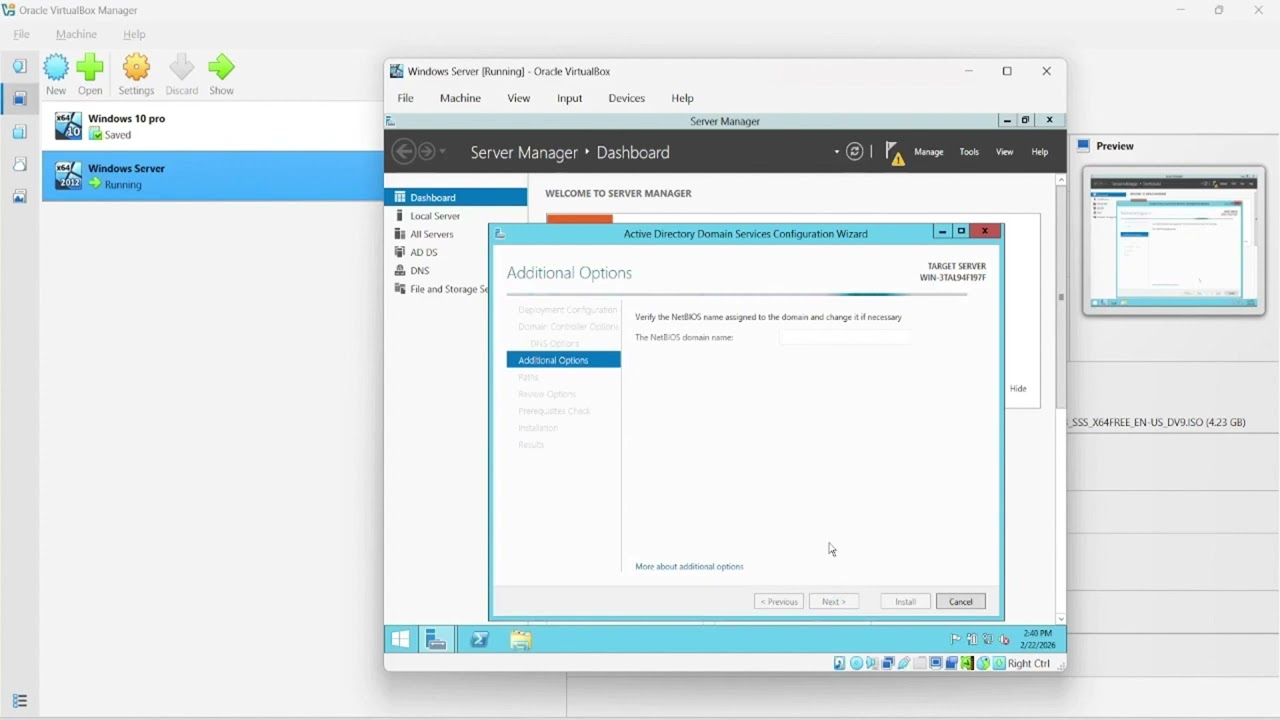Open Settings gear in VirtualBox Manager toolbar

tap(136, 68)
